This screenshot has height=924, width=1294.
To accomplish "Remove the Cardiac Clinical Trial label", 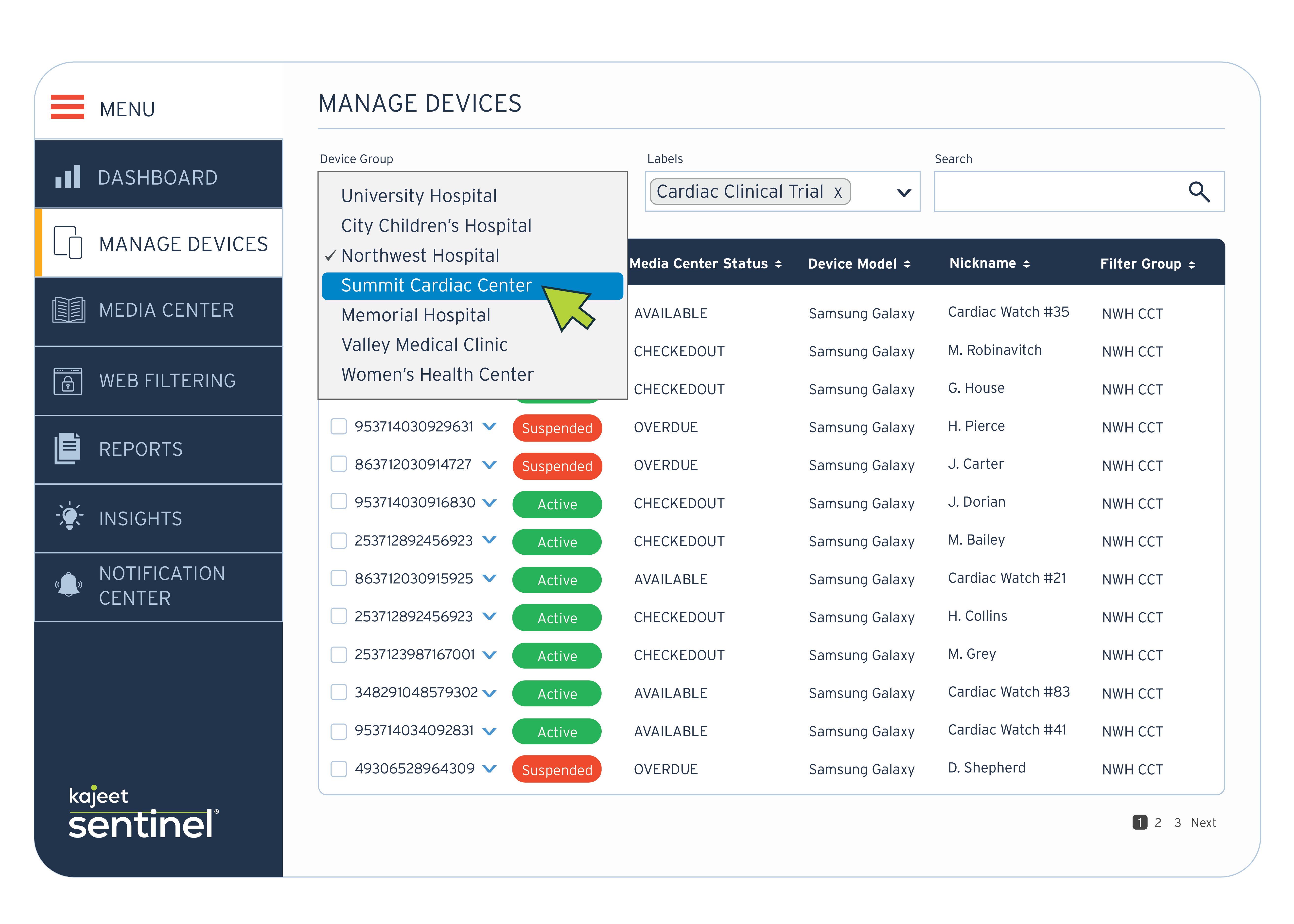I will pyautogui.click(x=838, y=192).
